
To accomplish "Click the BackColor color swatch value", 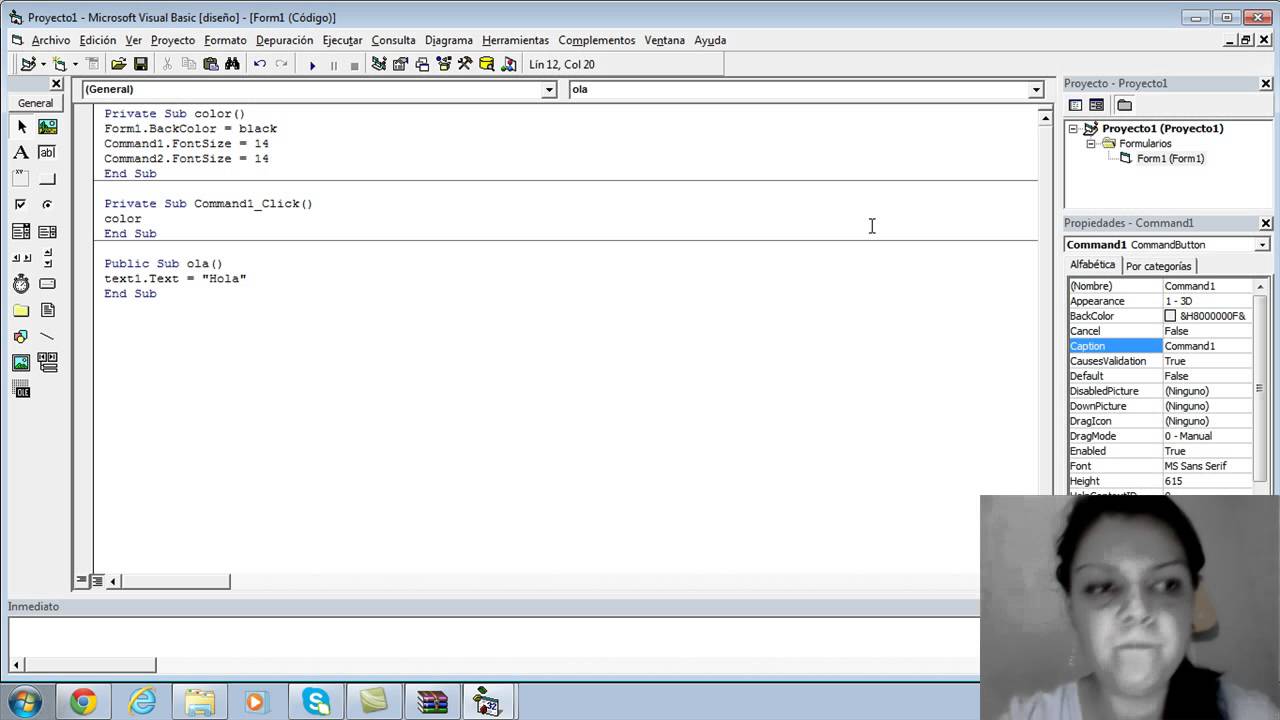I will (x=1170, y=316).
